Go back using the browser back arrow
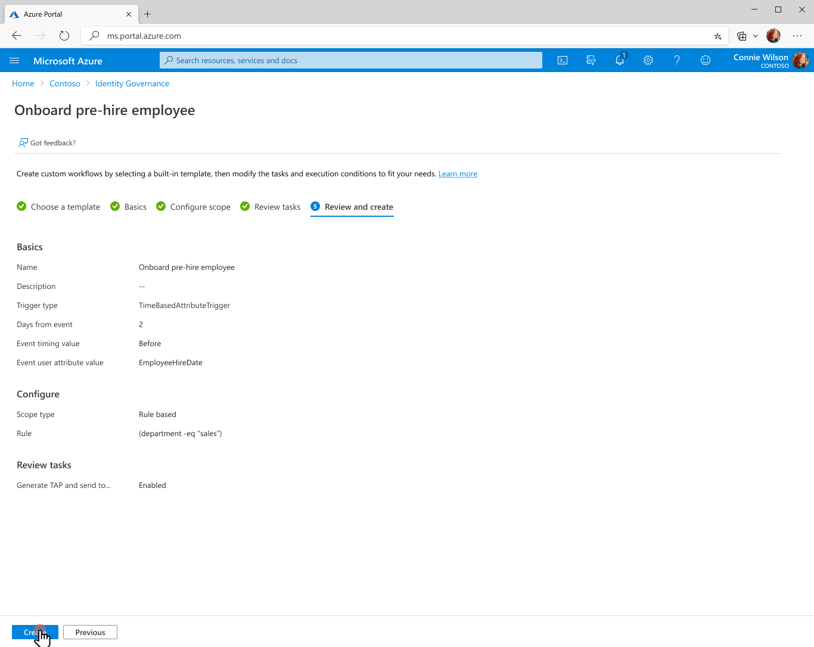Screen dimensions: 814x647 pos(16,35)
